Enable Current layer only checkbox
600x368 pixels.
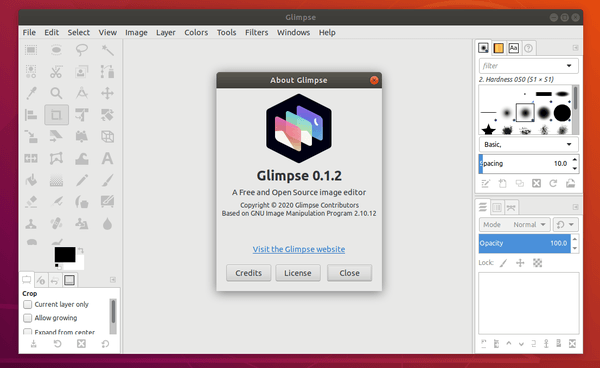pyautogui.click(x=28, y=304)
